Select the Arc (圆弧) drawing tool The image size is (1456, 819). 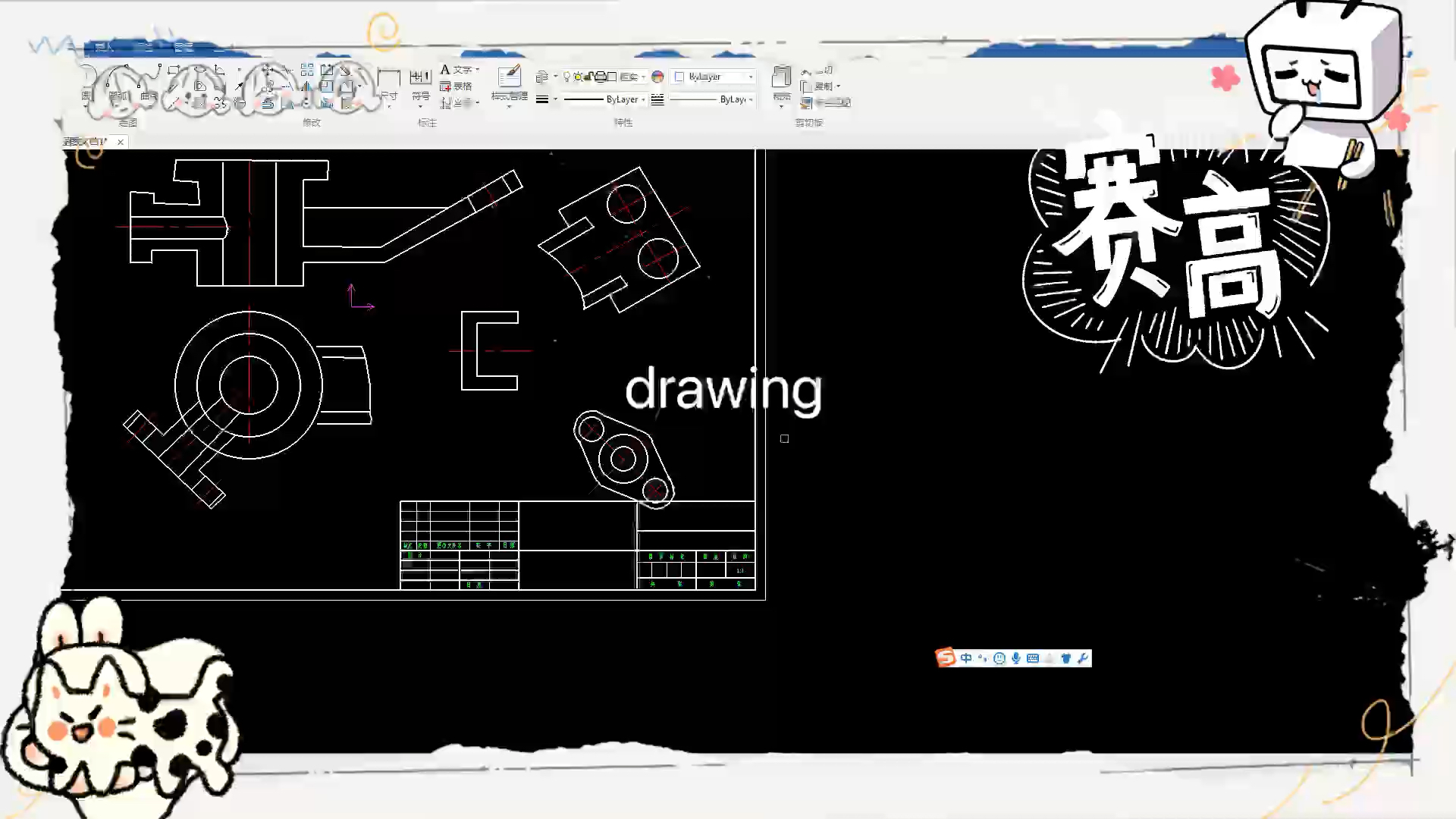pos(118,84)
